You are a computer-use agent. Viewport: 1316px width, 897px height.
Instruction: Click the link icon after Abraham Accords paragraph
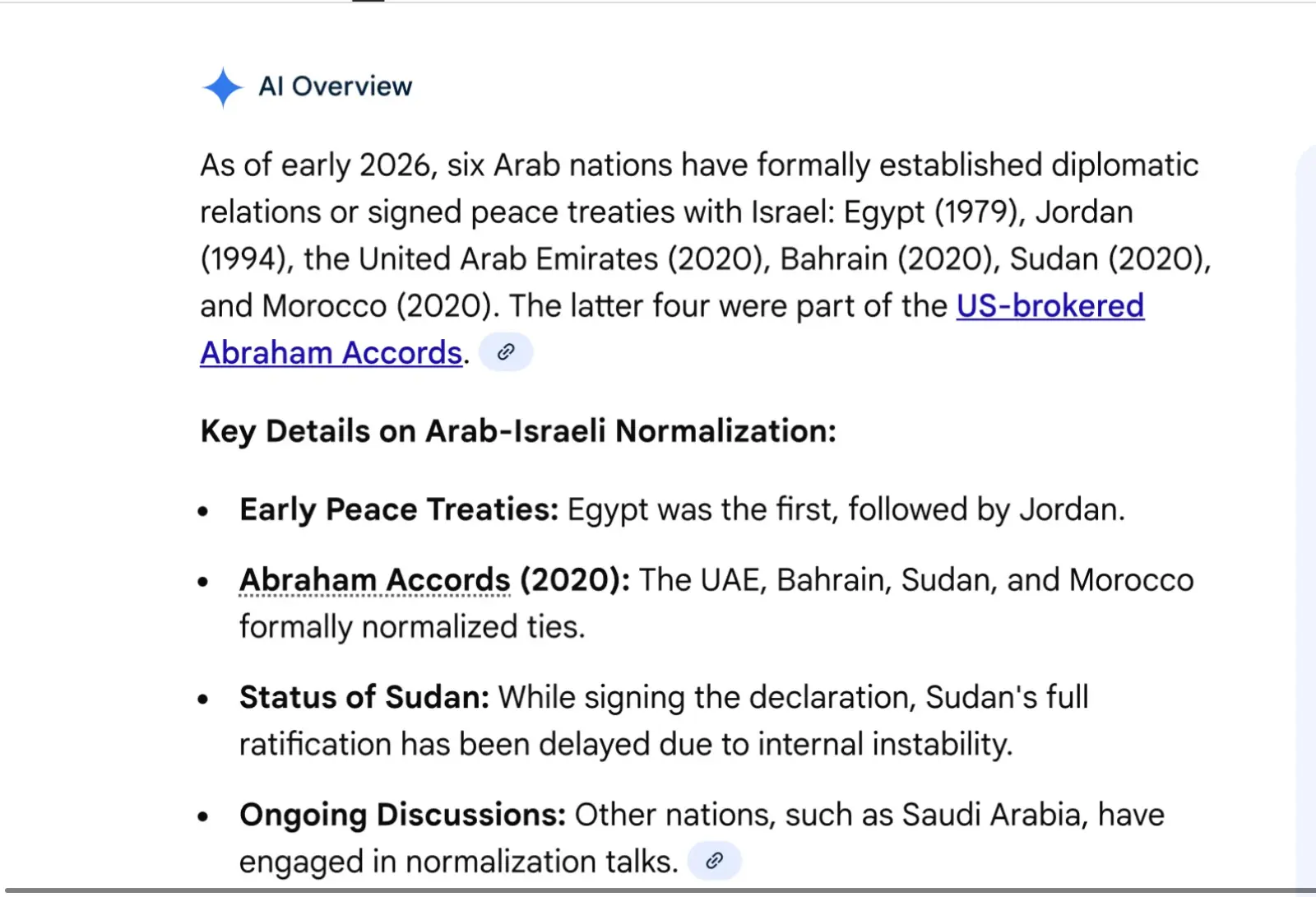(506, 352)
